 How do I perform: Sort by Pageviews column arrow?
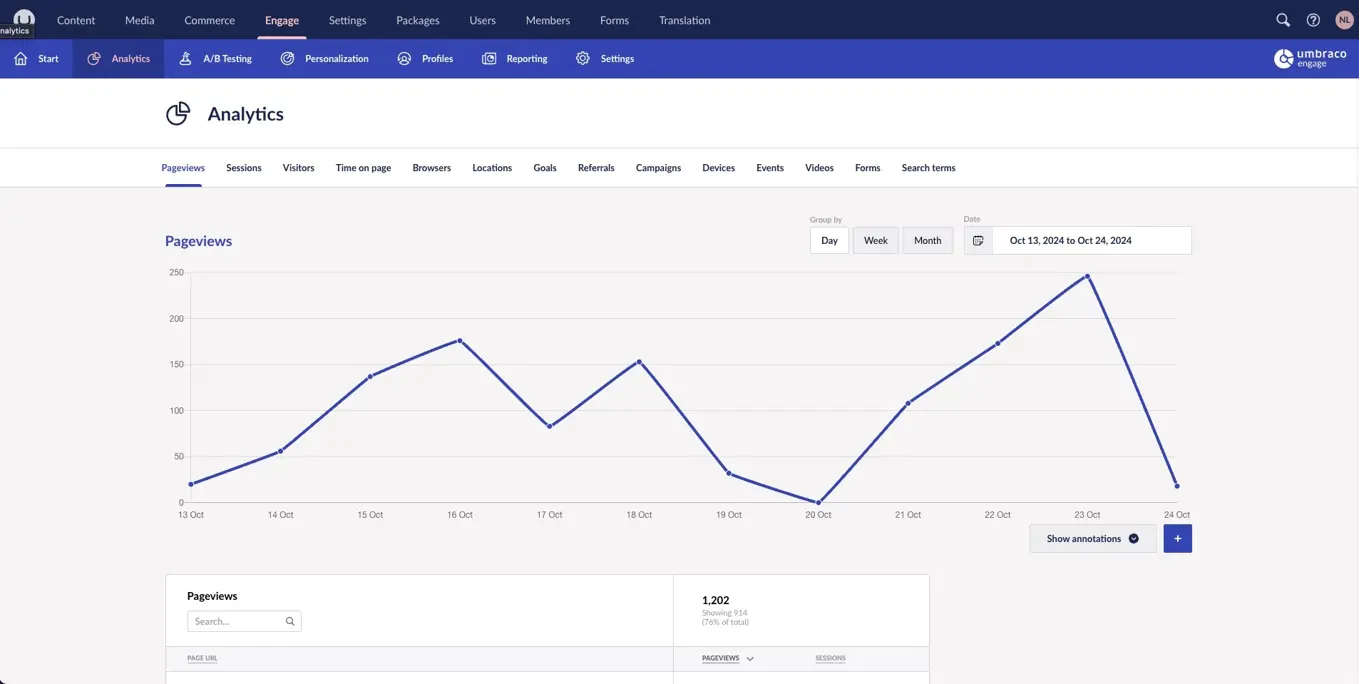(x=750, y=659)
